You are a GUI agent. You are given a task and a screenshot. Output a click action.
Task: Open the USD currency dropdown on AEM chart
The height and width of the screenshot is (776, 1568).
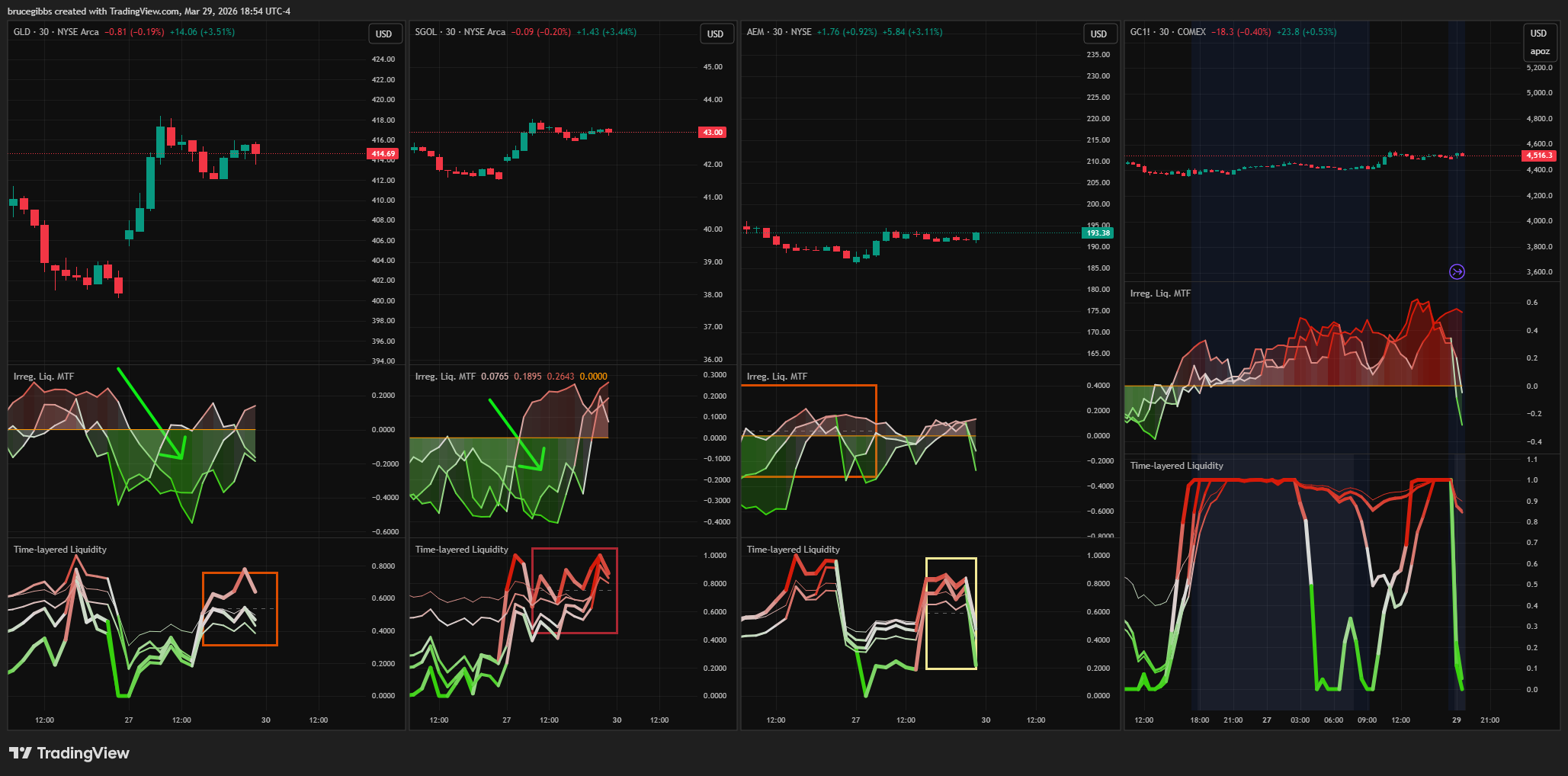(1098, 34)
